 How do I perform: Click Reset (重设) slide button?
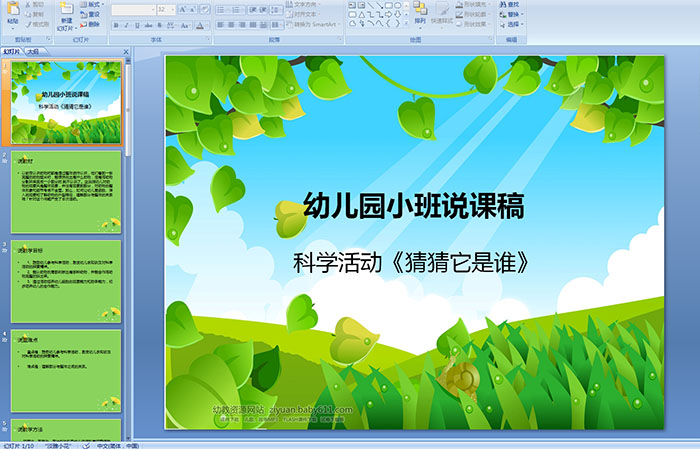[x=90, y=14]
